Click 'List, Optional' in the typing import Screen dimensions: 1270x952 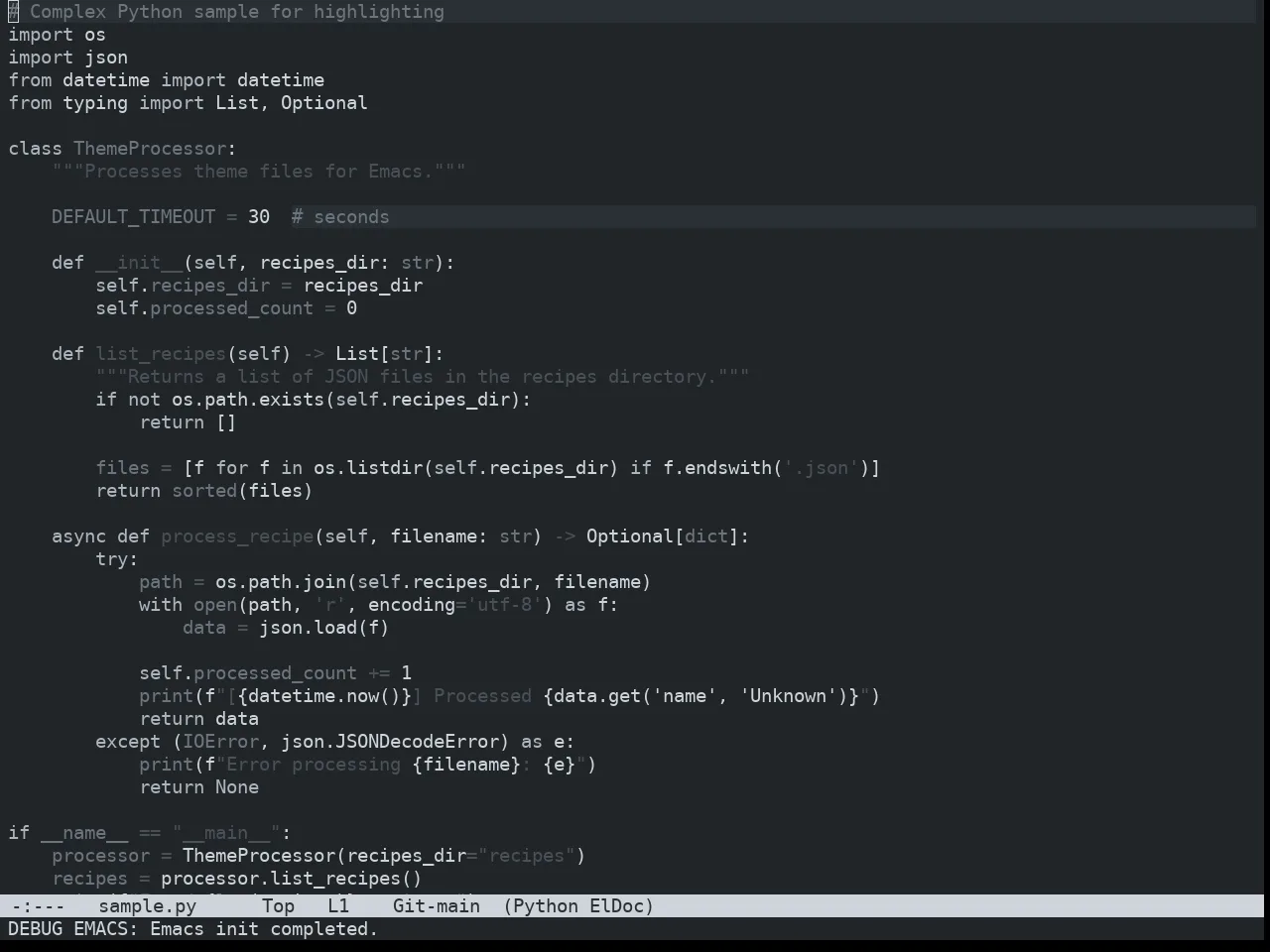(291, 103)
